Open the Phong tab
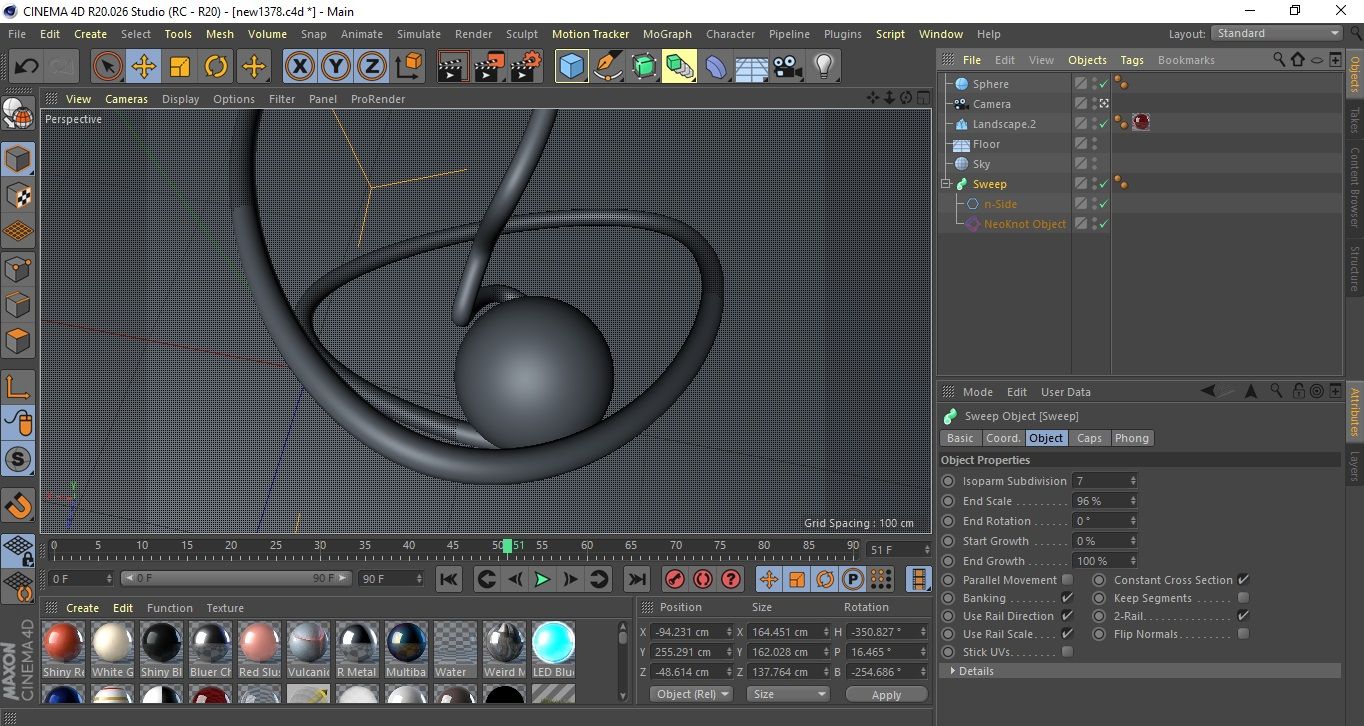The image size is (1364, 726). click(x=1132, y=438)
